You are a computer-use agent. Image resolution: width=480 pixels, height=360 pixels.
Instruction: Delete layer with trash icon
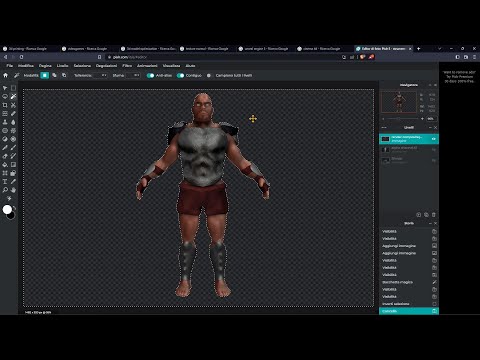(434, 215)
